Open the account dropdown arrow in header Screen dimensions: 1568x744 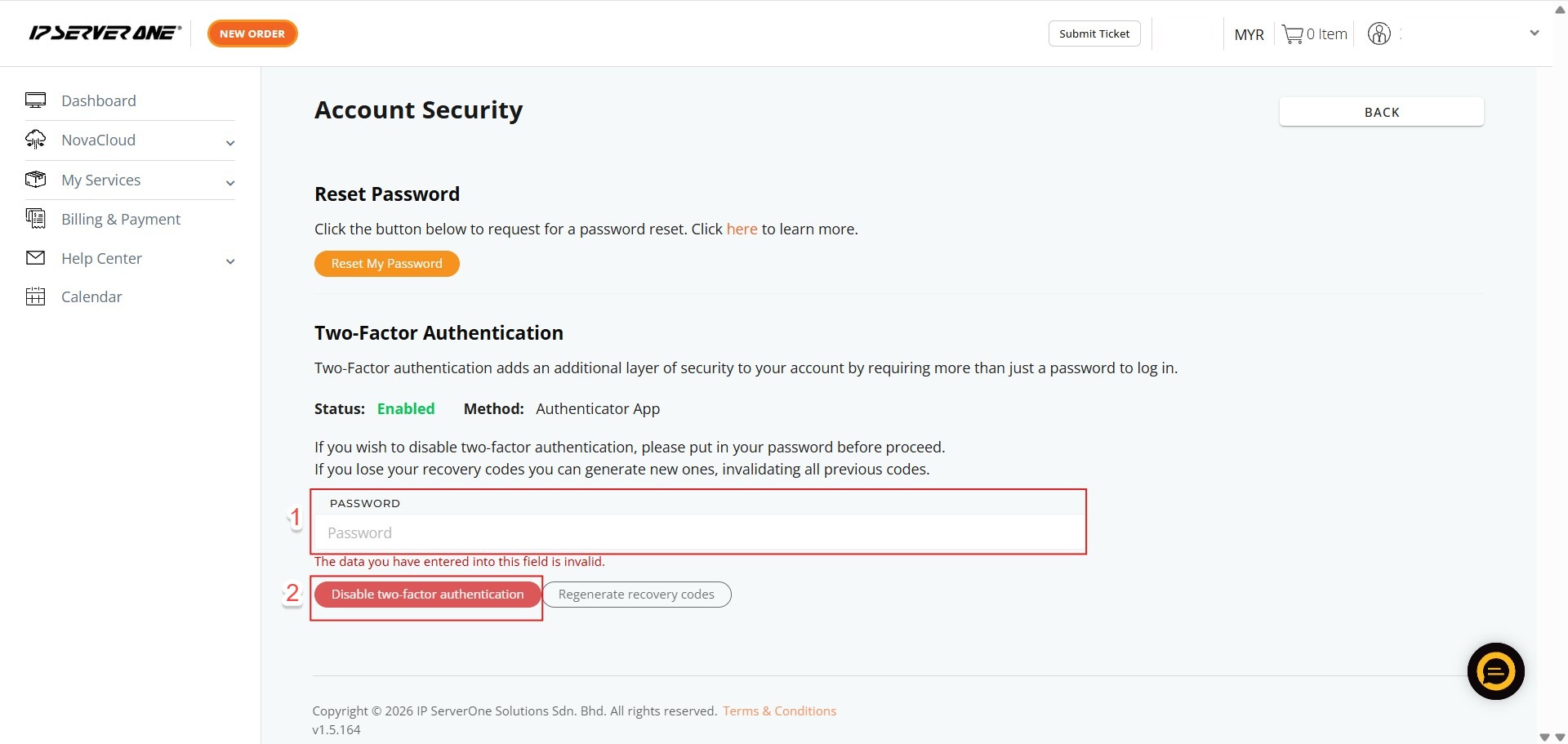[x=1535, y=33]
